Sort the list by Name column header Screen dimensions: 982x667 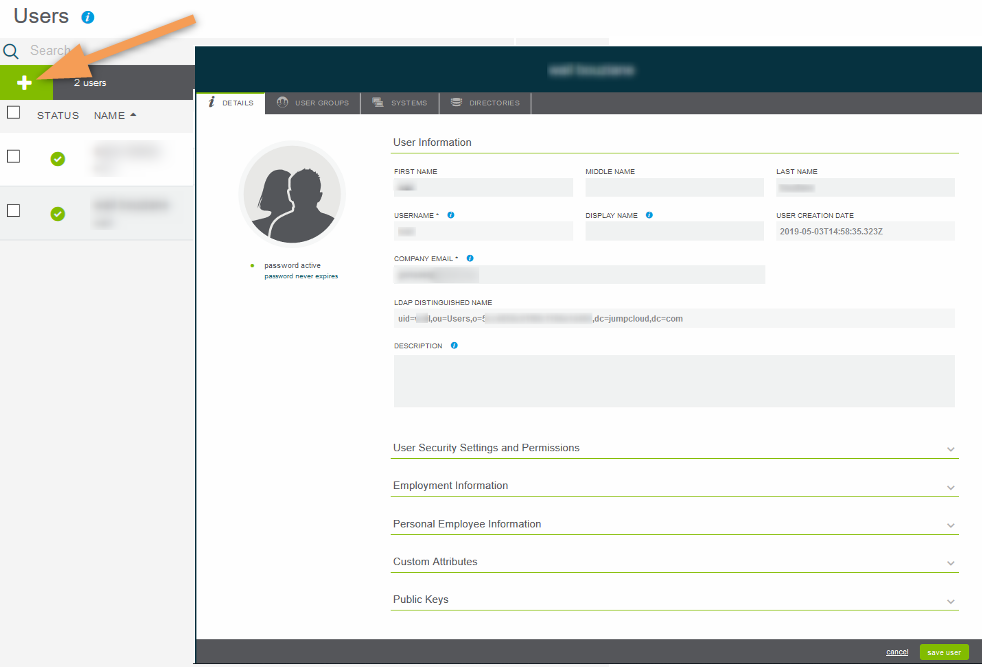coord(110,115)
